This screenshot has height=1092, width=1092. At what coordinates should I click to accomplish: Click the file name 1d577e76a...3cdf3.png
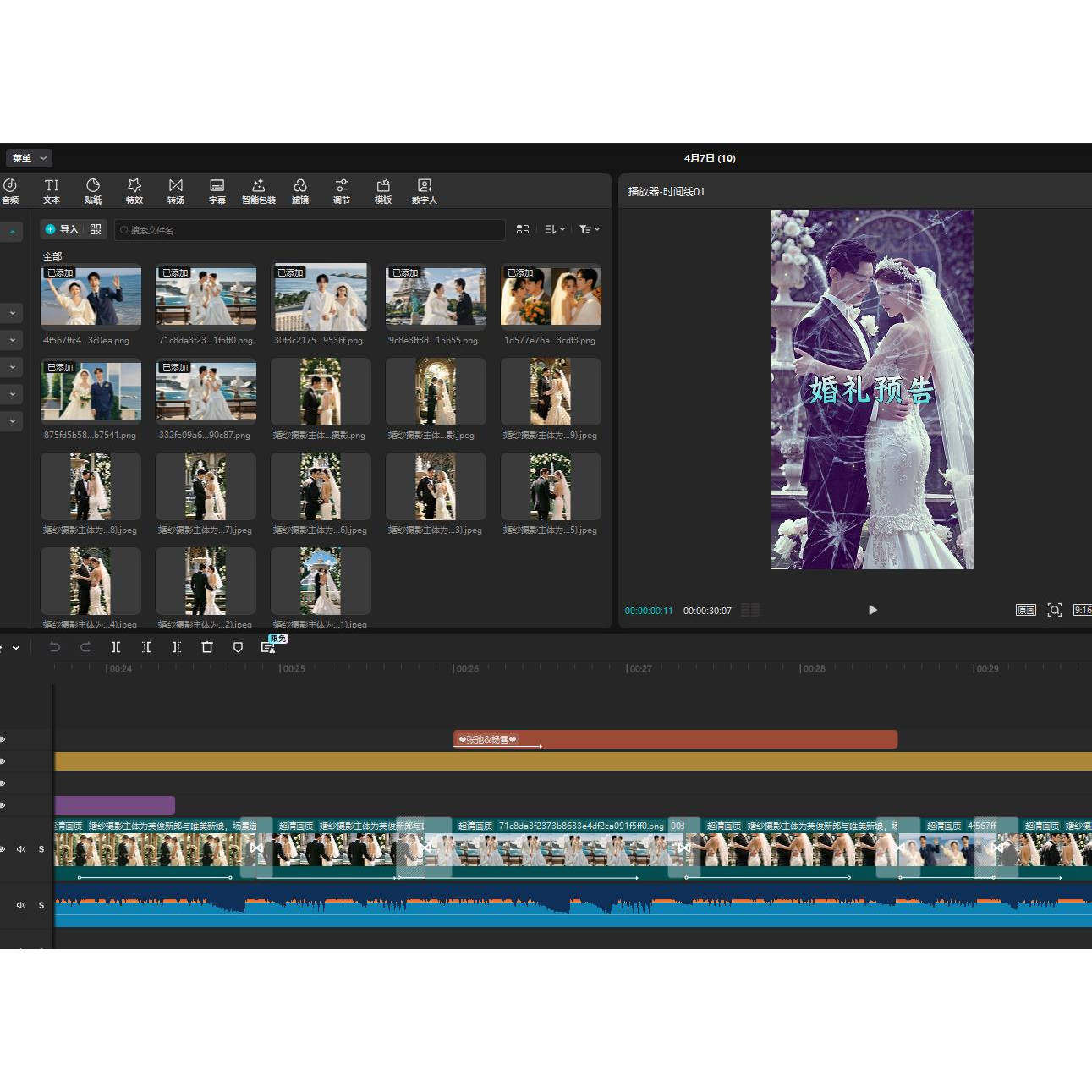[550, 341]
